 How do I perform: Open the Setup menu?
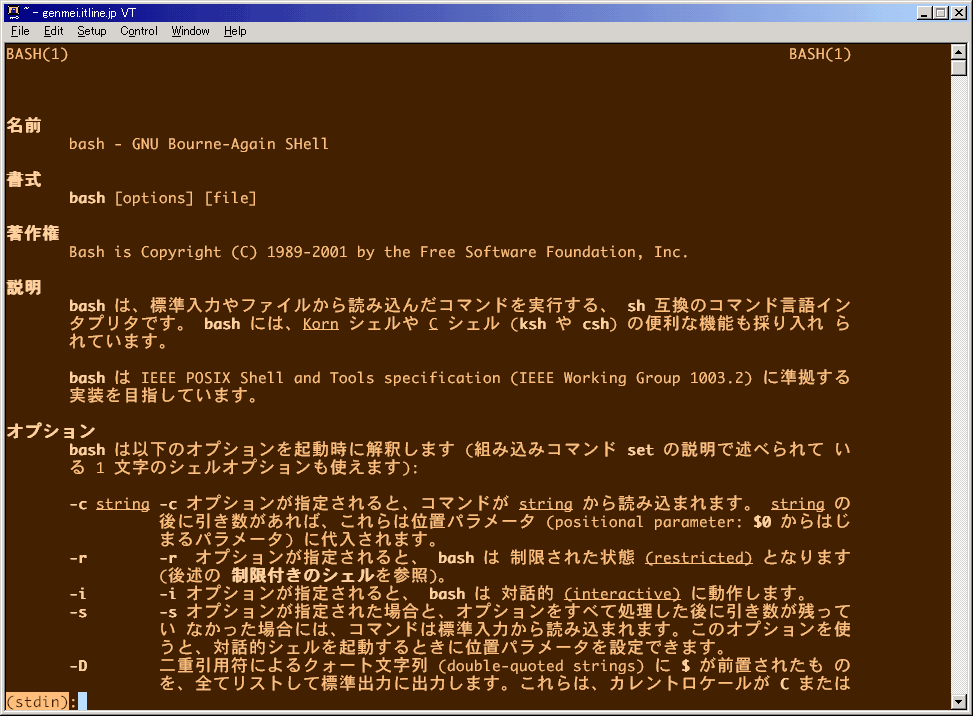[x=91, y=31]
